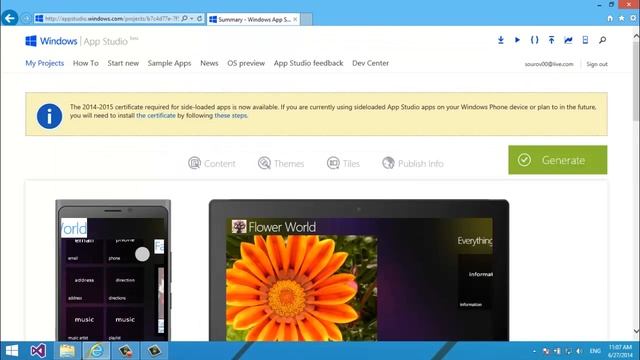Open App Studio feedback
640x360 pixels.
[x=309, y=63]
